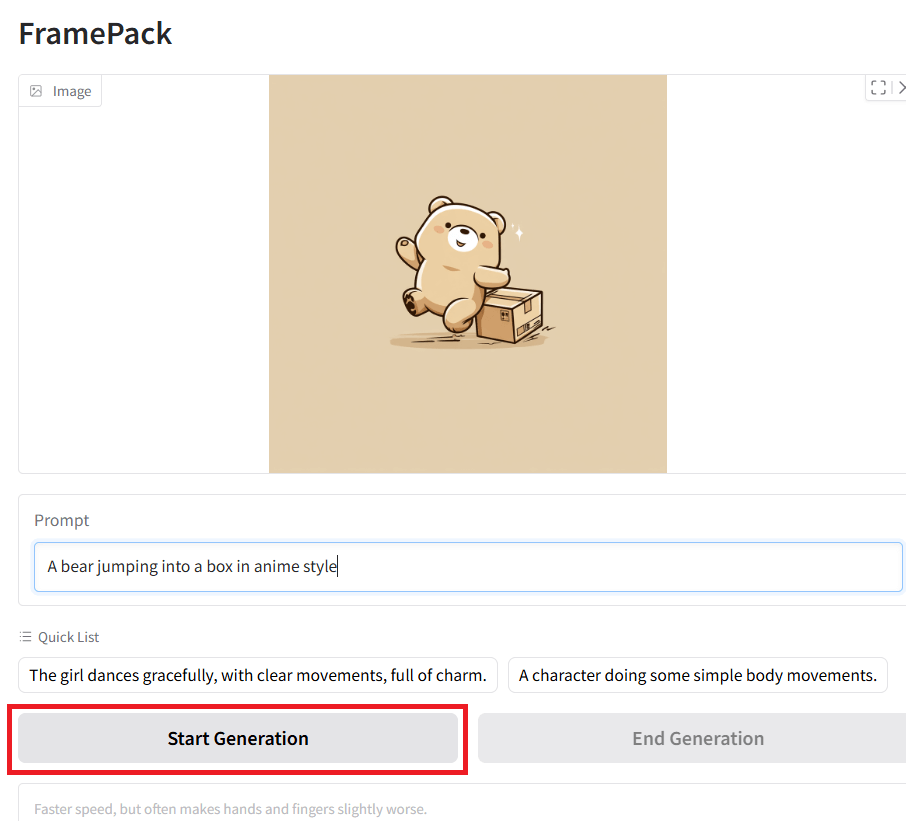This screenshot has height=821, width=906.
Task: Click the picture icon beside Image label
Action: [36, 91]
